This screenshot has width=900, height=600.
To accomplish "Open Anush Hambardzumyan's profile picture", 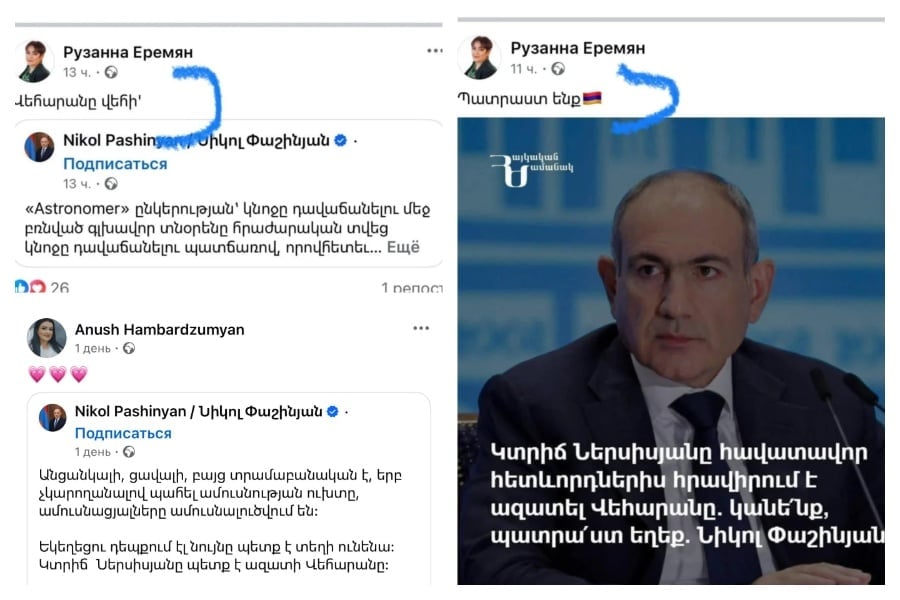I will point(46,338).
